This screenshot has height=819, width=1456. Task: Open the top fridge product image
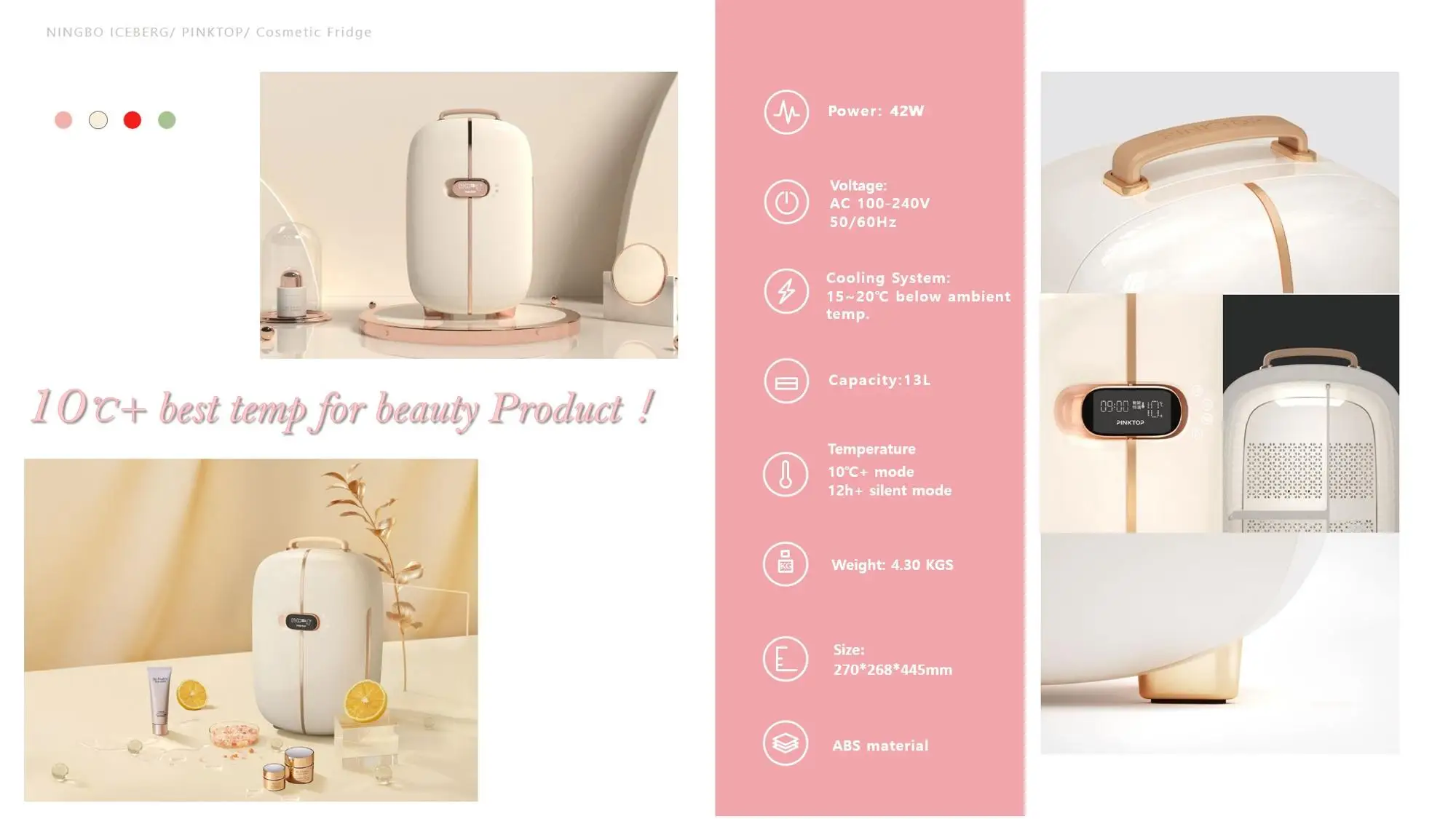pos(469,215)
